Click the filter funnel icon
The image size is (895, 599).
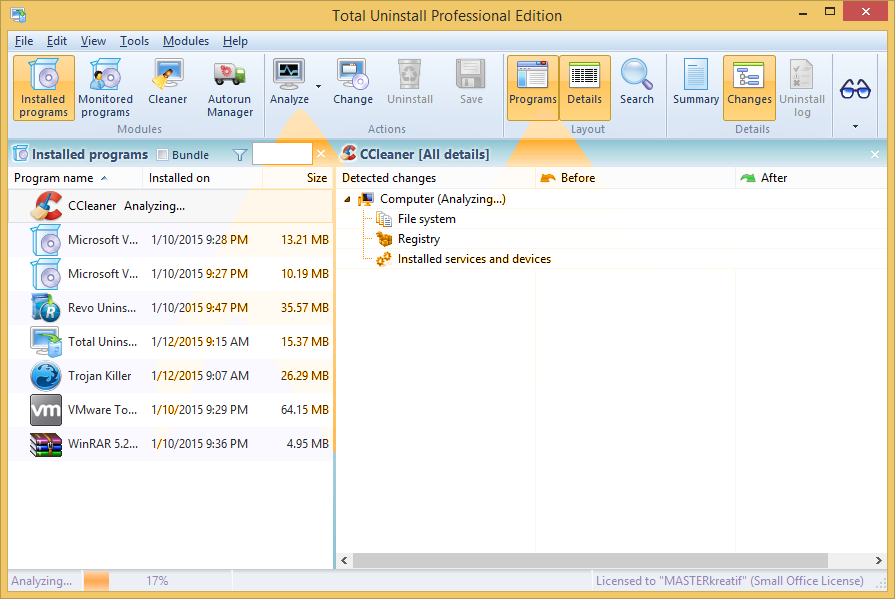pos(240,155)
